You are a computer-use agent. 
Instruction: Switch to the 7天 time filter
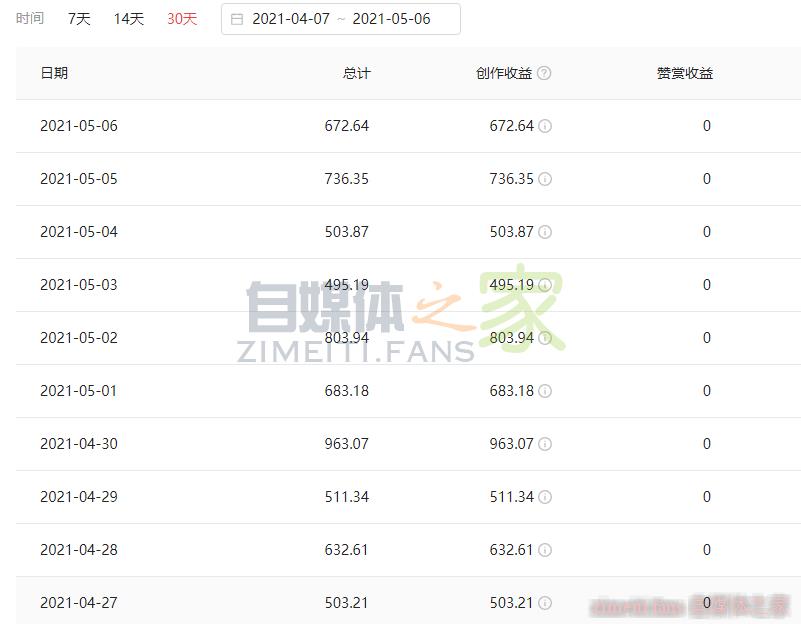[79, 18]
